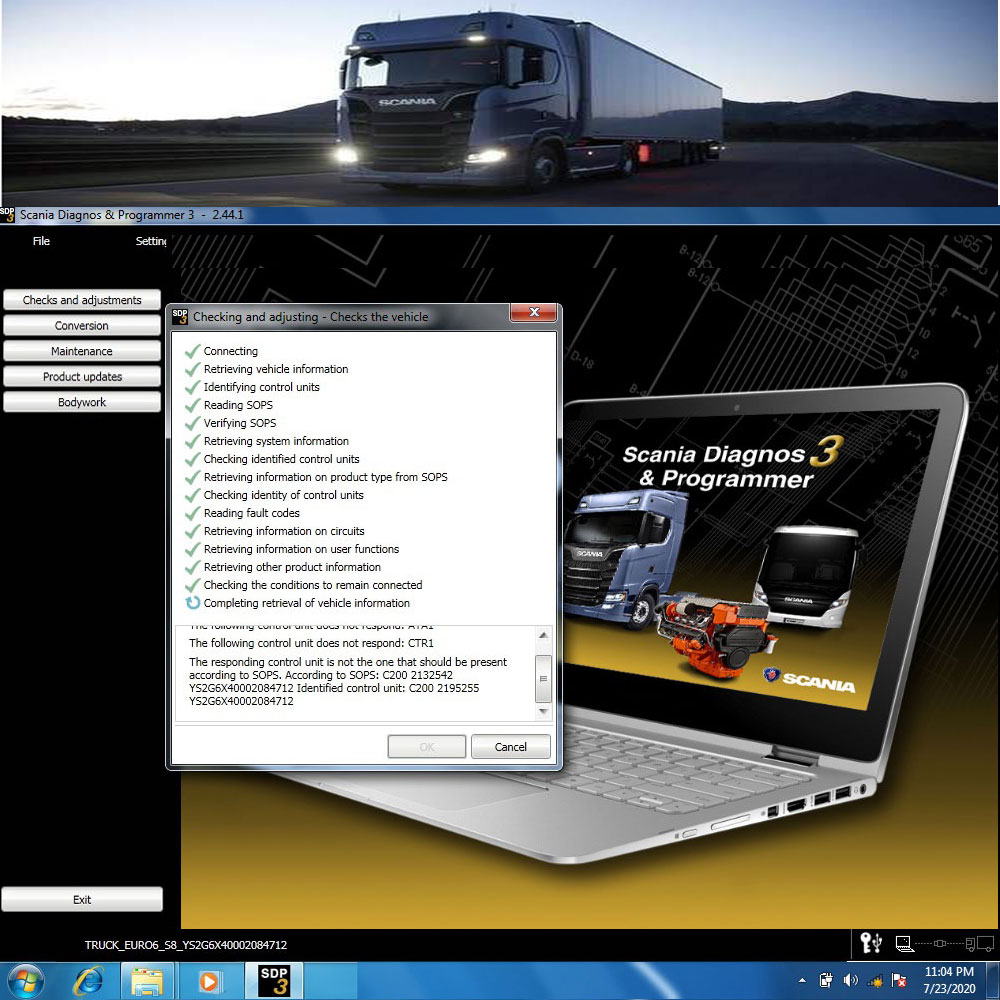Select the SDP3 application on the taskbar
The height and width of the screenshot is (1000, 1000).
pyautogui.click(x=274, y=981)
